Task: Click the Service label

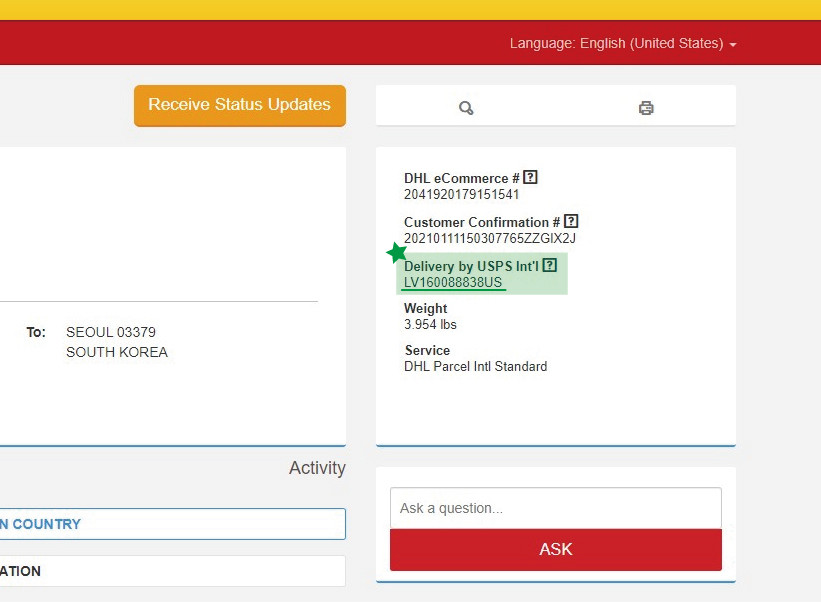Action: point(427,350)
